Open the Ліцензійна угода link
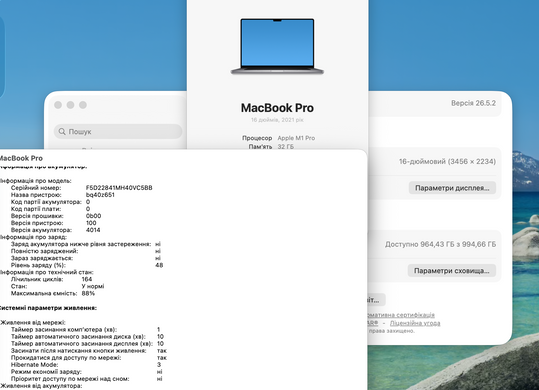This screenshot has height=390, width=539. point(415,323)
